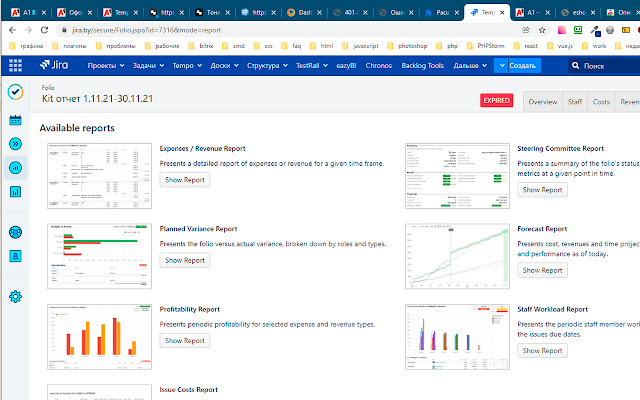Click the Expenses / Revenue Report thumbnail
Image resolution: width=640 pixels, height=400 pixels.
tap(99, 176)
